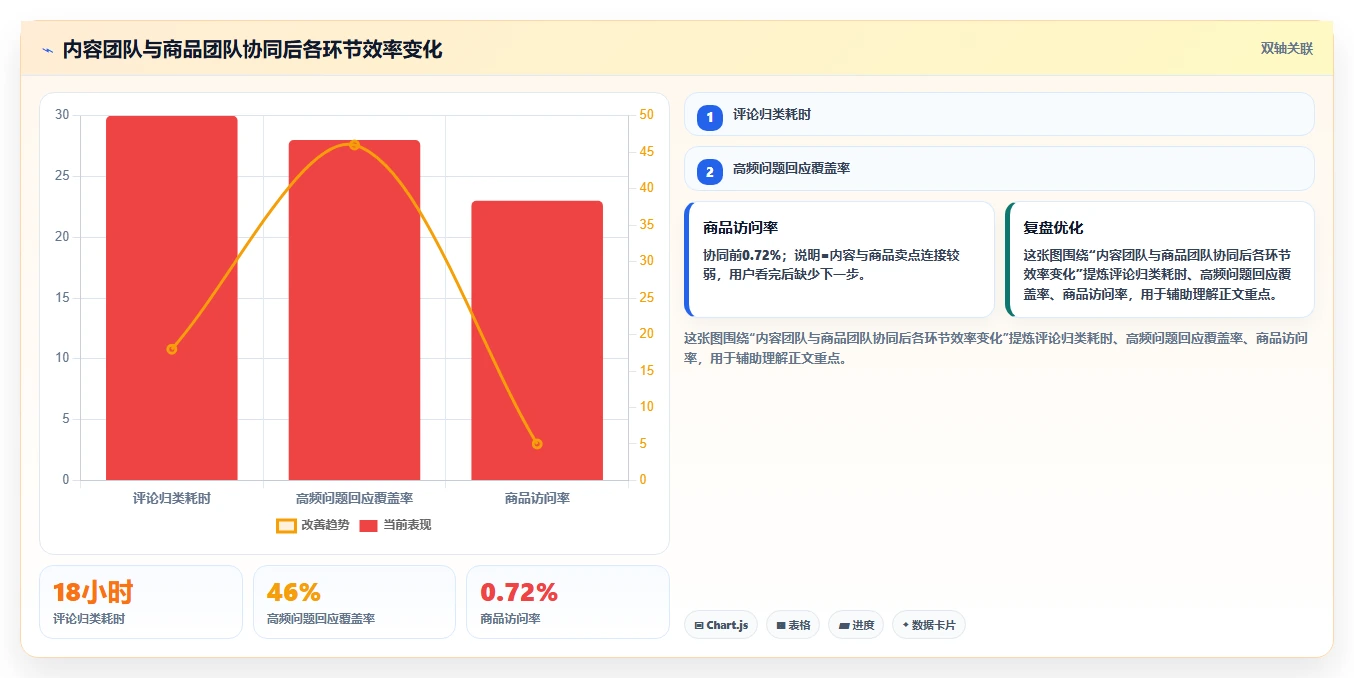Click the star icon in 数据卡片 chip
Screen dimensions: 1354x678
click(905, 625)
